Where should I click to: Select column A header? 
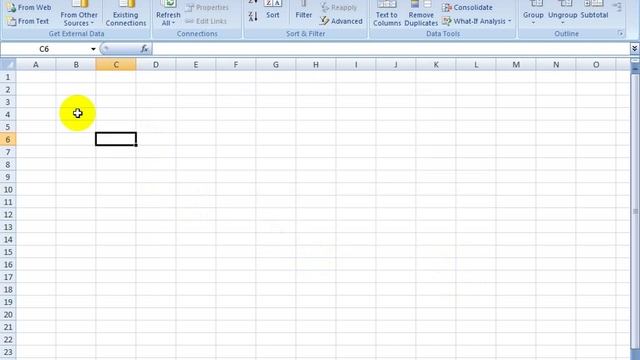click(x=36, y=64)
